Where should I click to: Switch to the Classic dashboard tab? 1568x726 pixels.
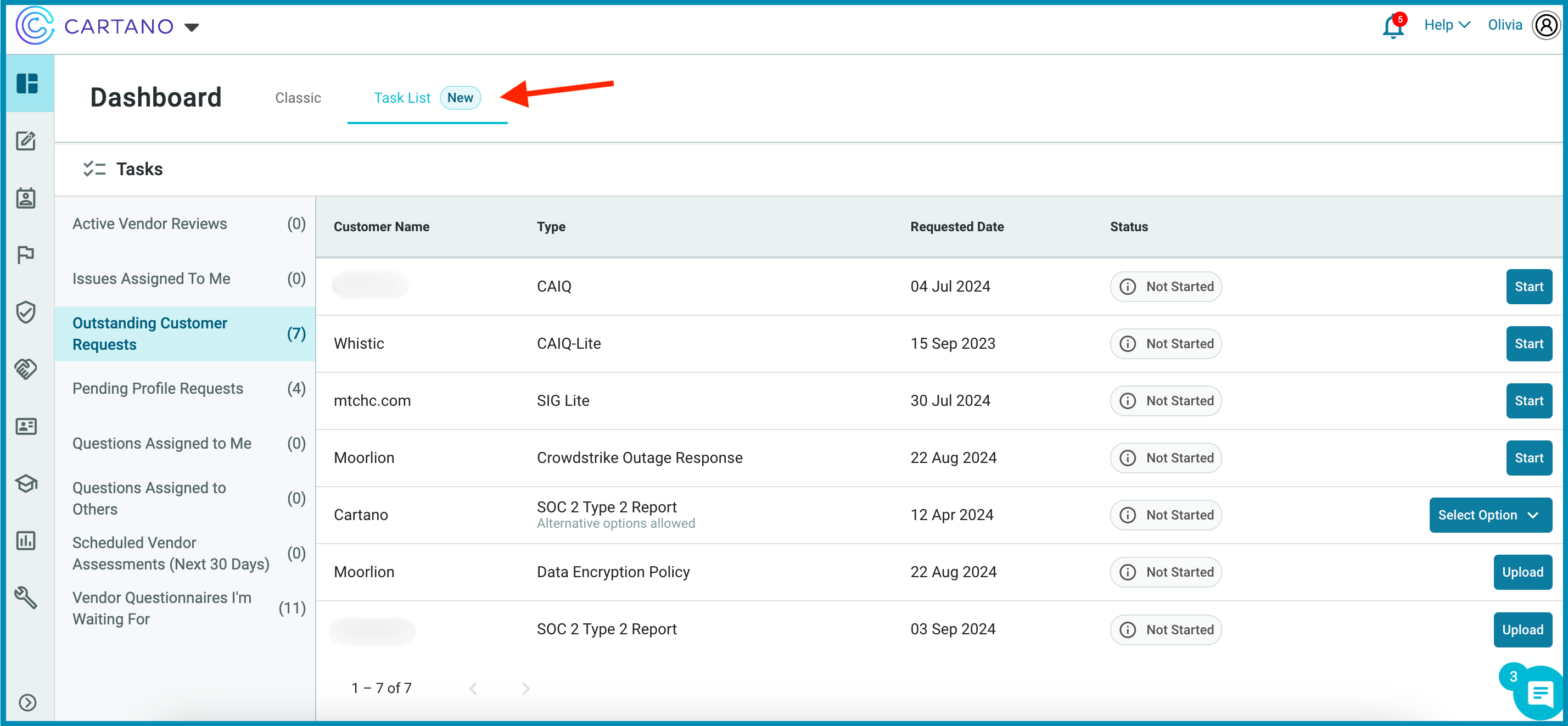tap(298, 98)
